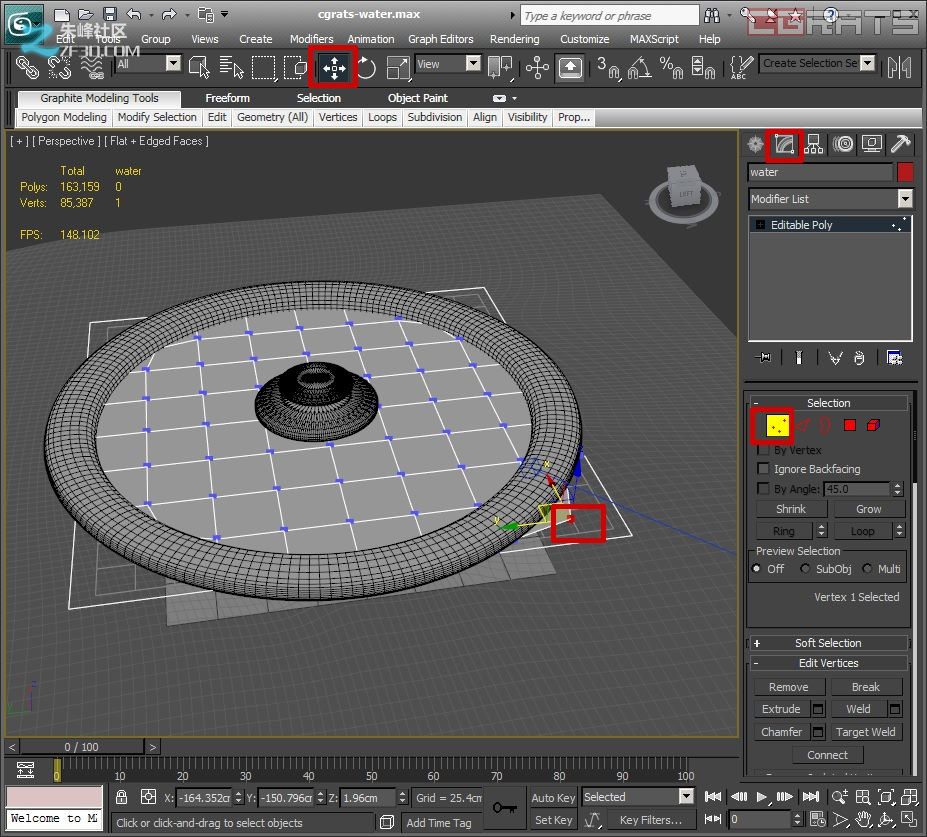Screen dimensions: 927x837
Task: Click the Set Key key icon
Action: (505, 807)
